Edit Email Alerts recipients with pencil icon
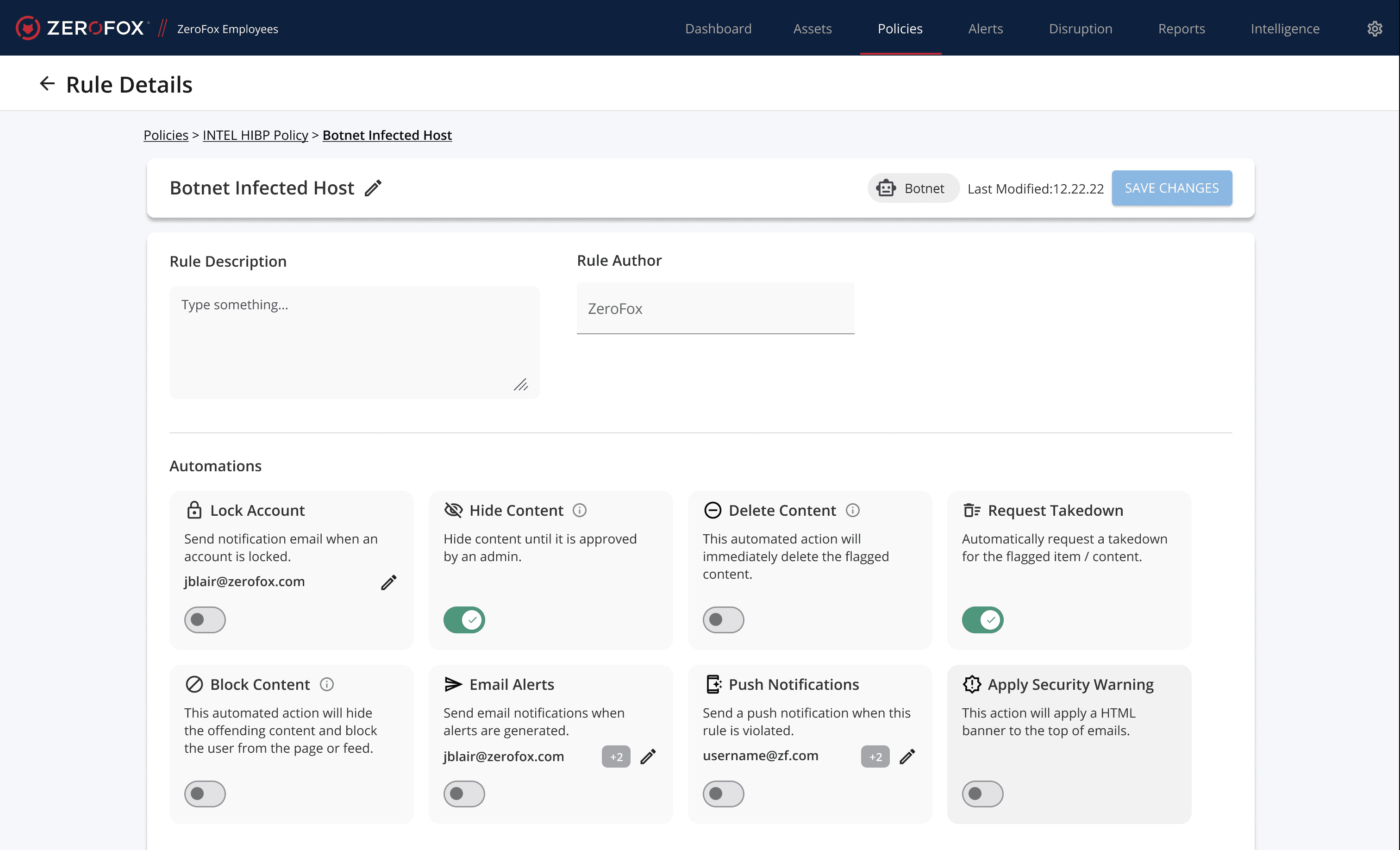Image resolution: width=1400 pixels, height=850 pixels. coord(648,756)
